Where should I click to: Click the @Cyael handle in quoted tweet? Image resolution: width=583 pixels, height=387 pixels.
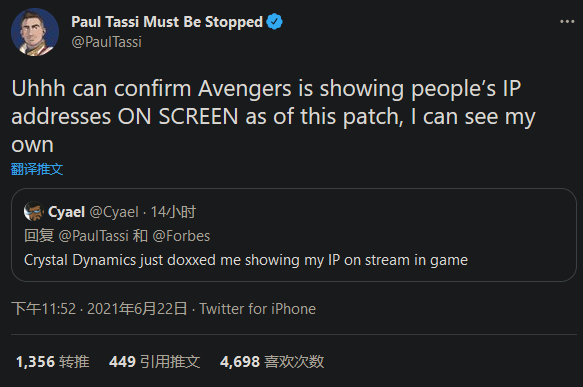click(x=114, y=212)
